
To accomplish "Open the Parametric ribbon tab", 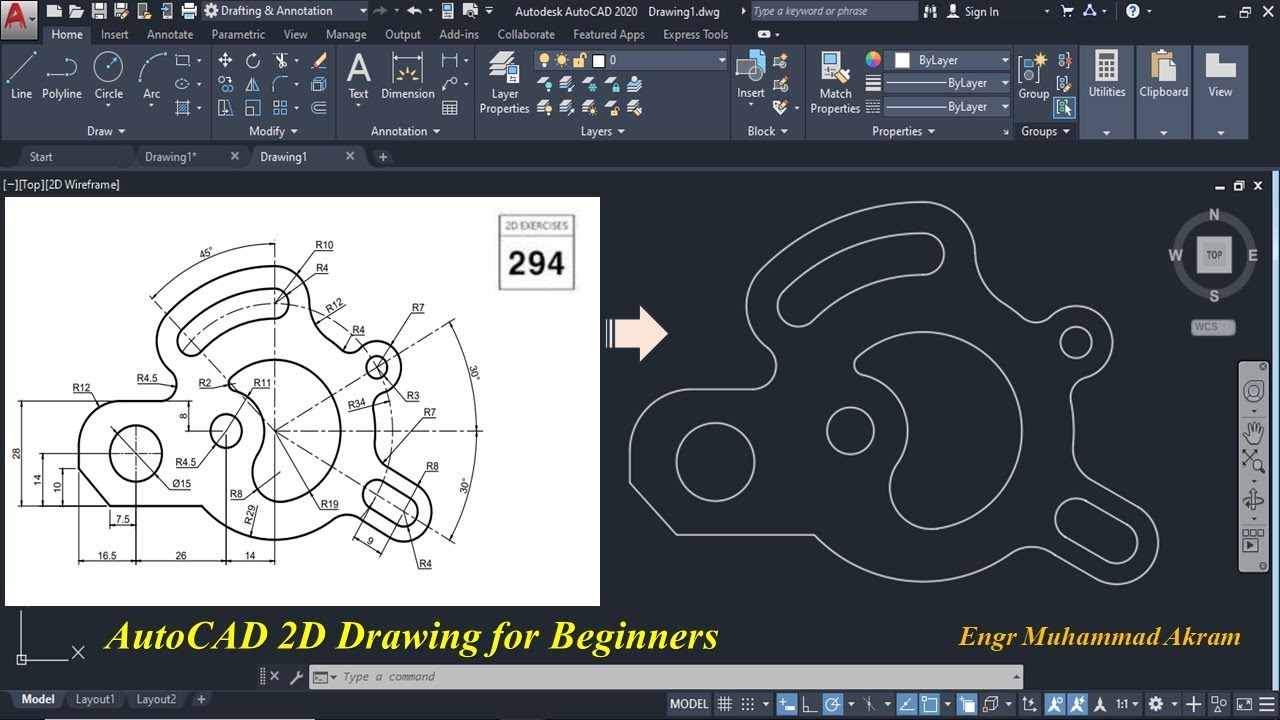I will pos(238,34).
